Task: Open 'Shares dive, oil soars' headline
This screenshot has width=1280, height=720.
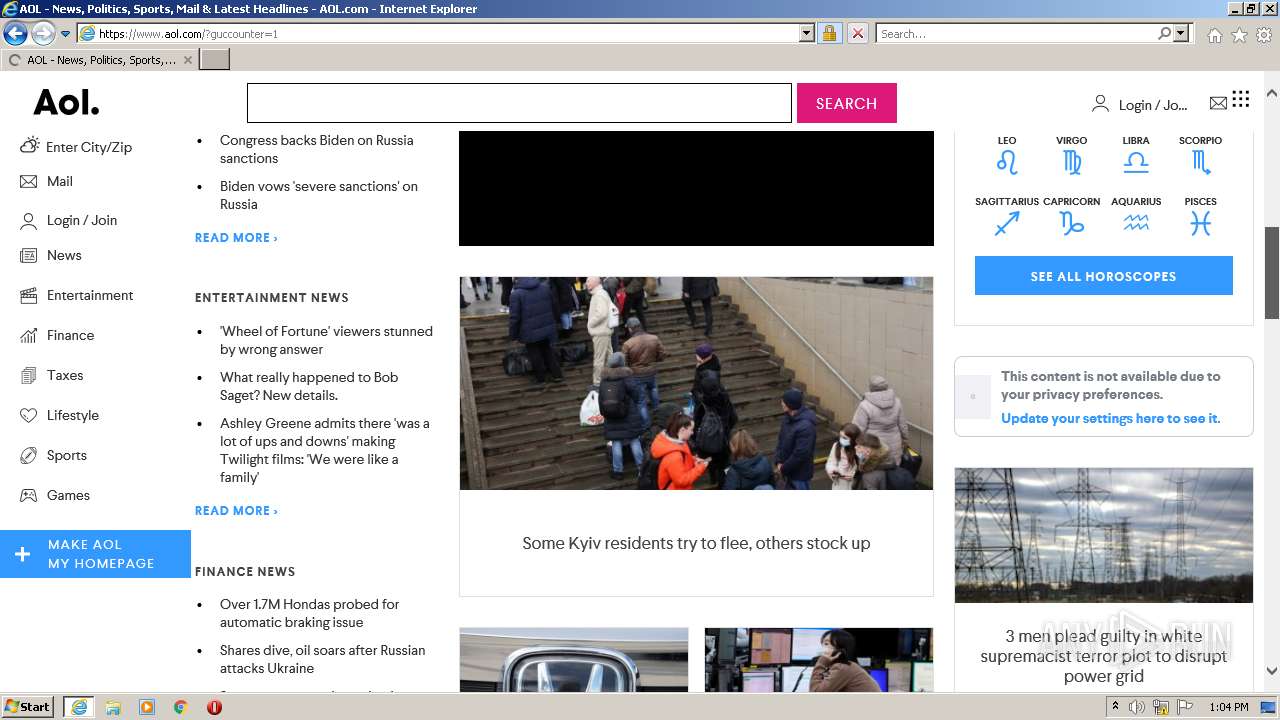Action: click(x=322, y=659)
